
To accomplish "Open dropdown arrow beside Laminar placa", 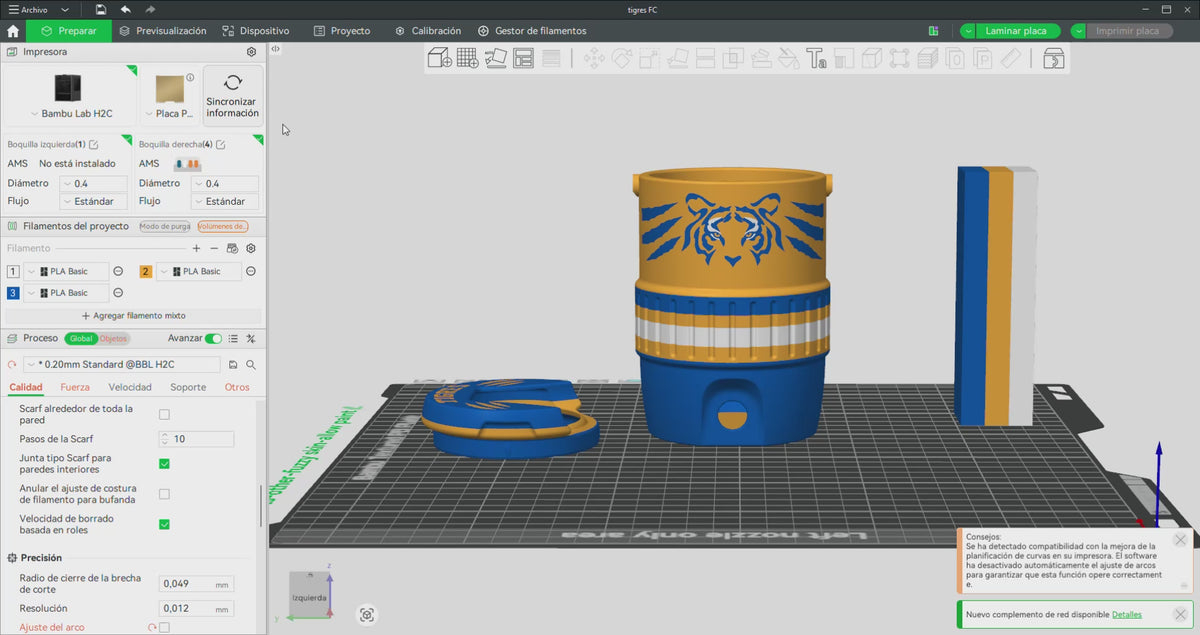I will 968,31.
